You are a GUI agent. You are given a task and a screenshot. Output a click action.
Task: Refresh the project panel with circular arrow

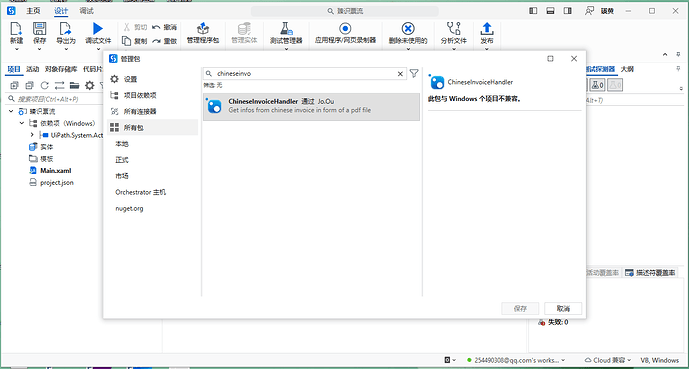tap(44, 85)
